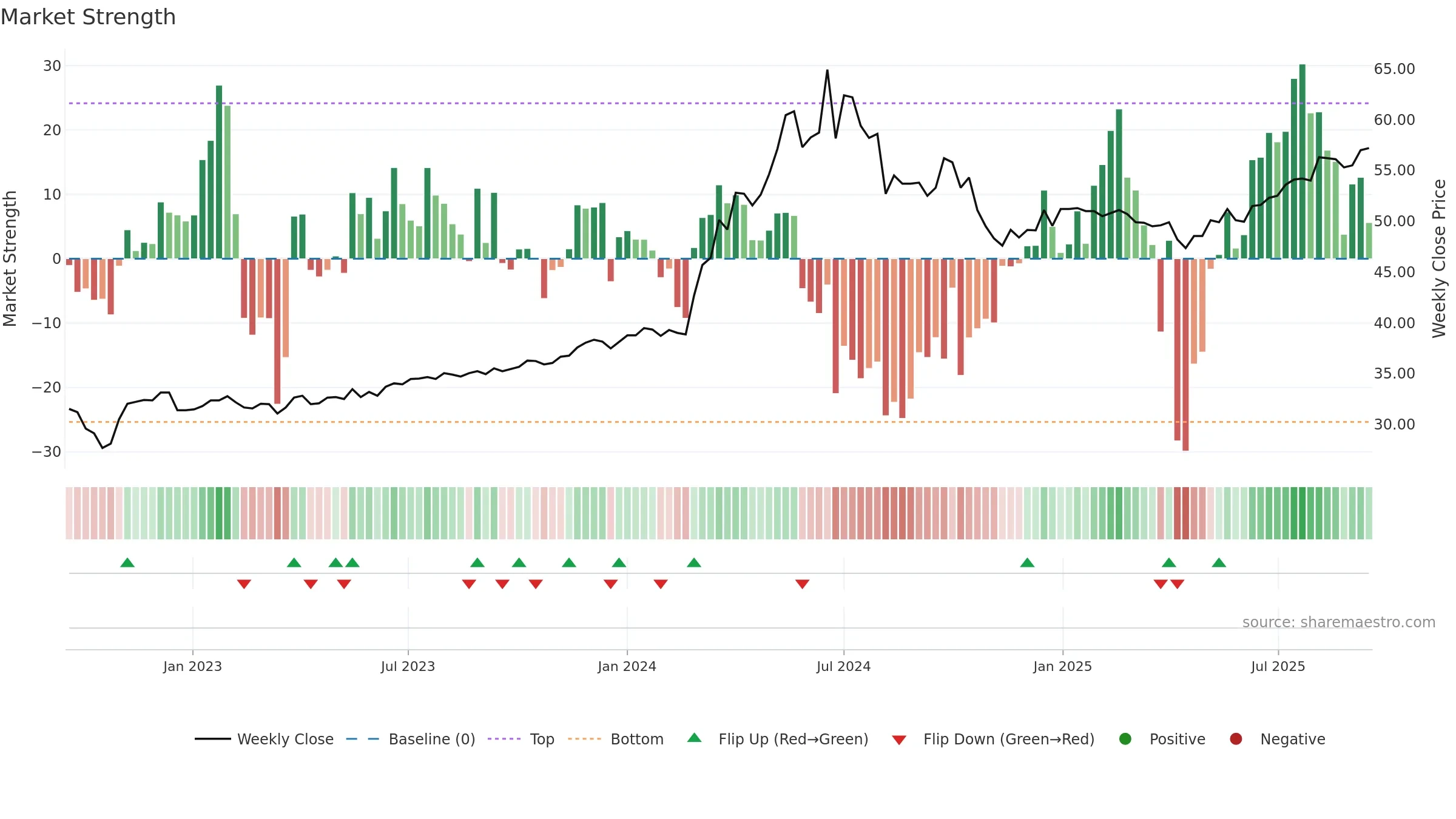Click the flip-up marker after Jan 2024 at February

(x=694, y=562)
